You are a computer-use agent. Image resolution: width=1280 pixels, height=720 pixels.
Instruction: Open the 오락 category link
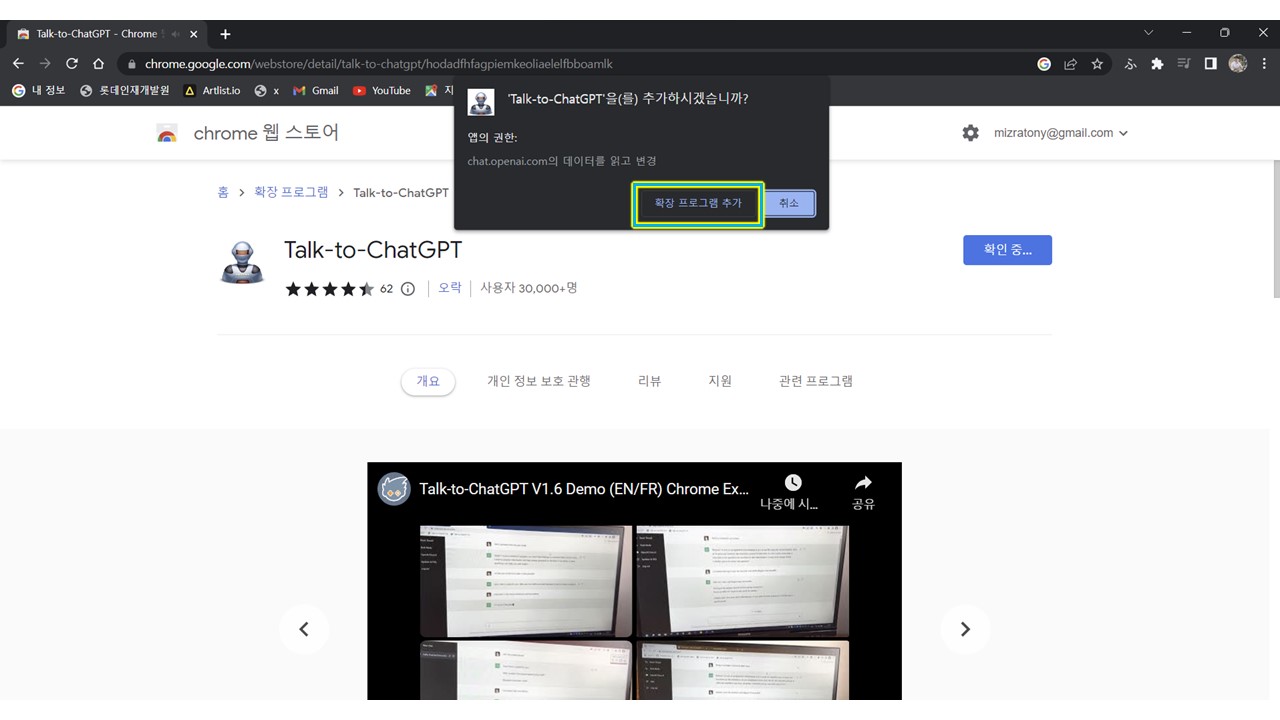tap(450, 288)
